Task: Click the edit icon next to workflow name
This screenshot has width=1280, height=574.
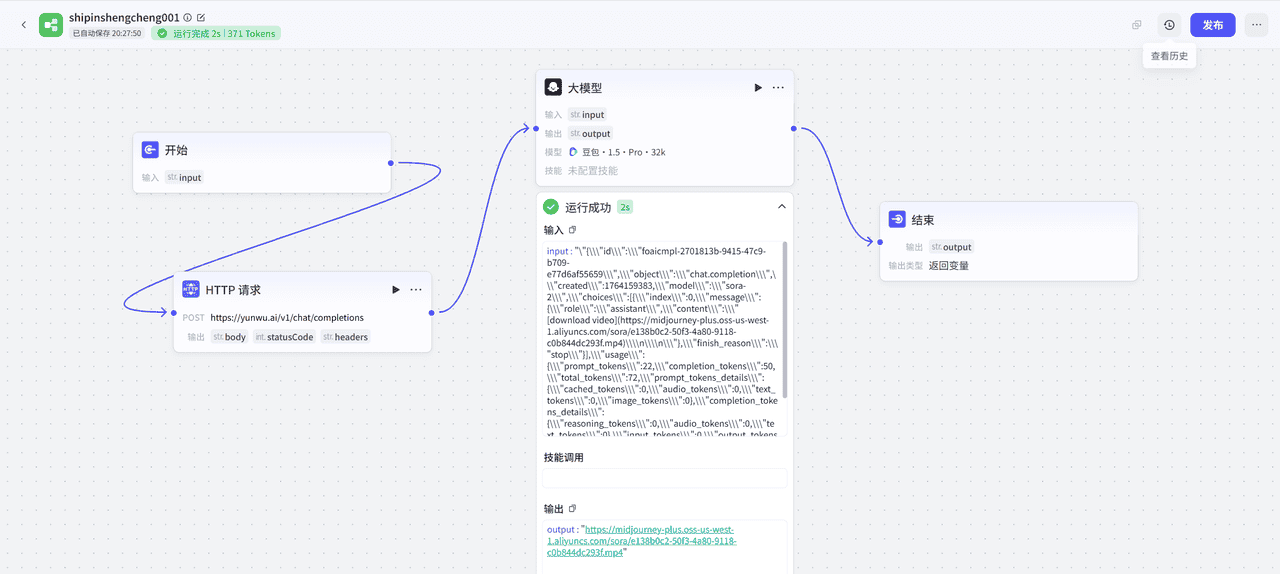Action: coord(201,17)
